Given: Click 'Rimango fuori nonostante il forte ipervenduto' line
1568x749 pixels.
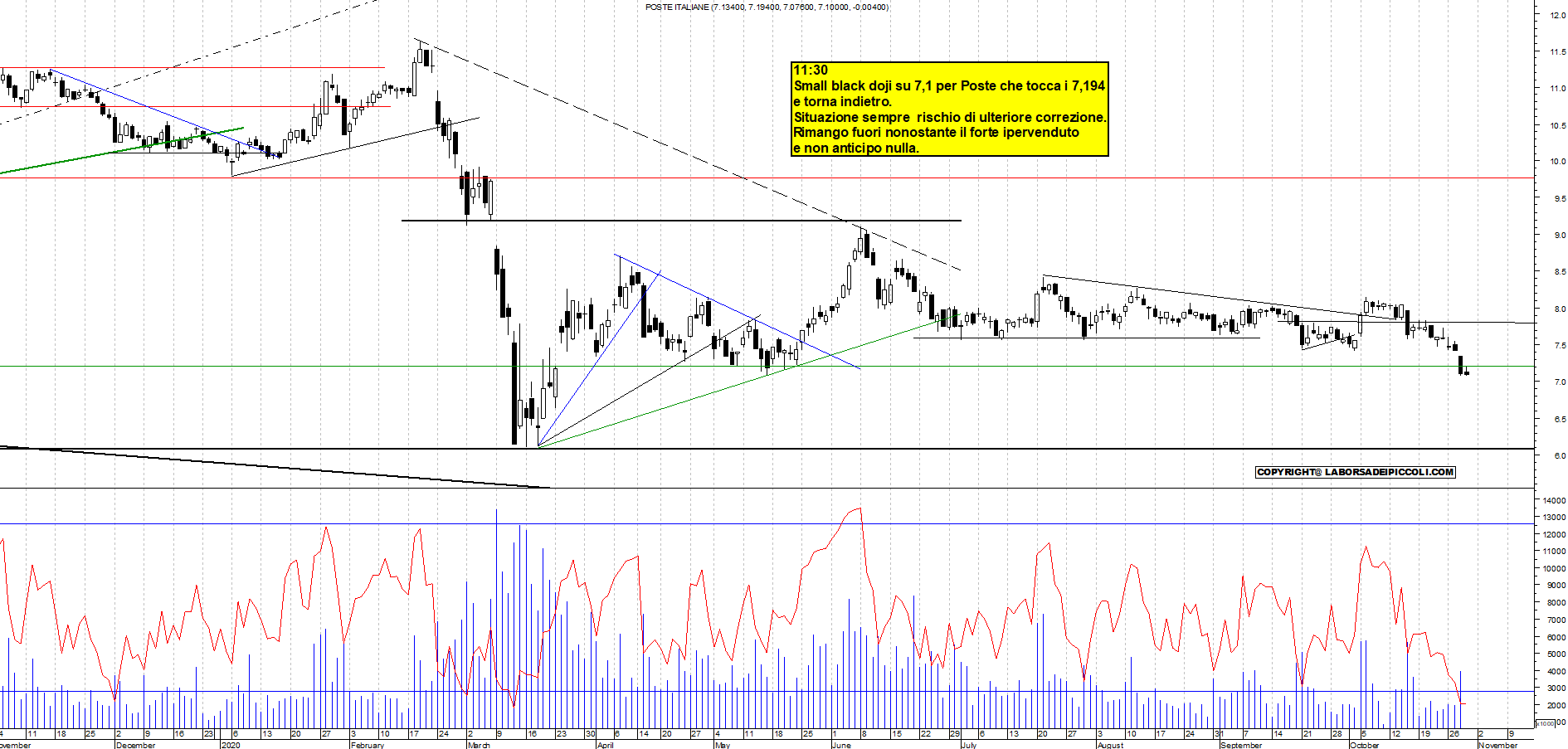Looking at the screenshot, I should coord(937,132).
